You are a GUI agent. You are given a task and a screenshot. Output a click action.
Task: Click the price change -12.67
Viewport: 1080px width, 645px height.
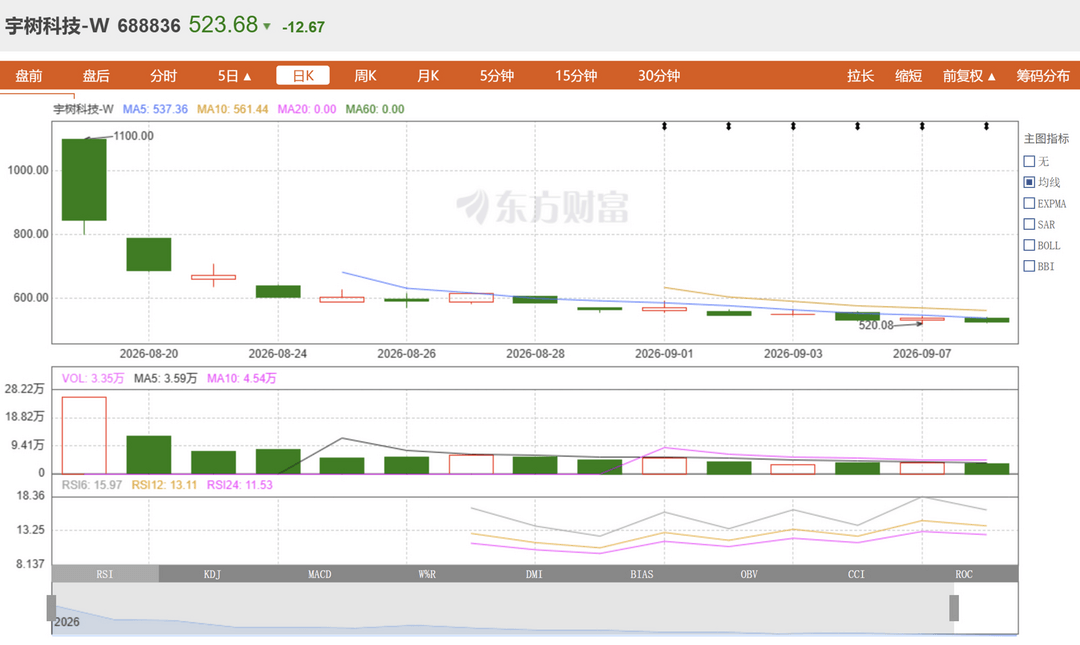pos(303,27)
